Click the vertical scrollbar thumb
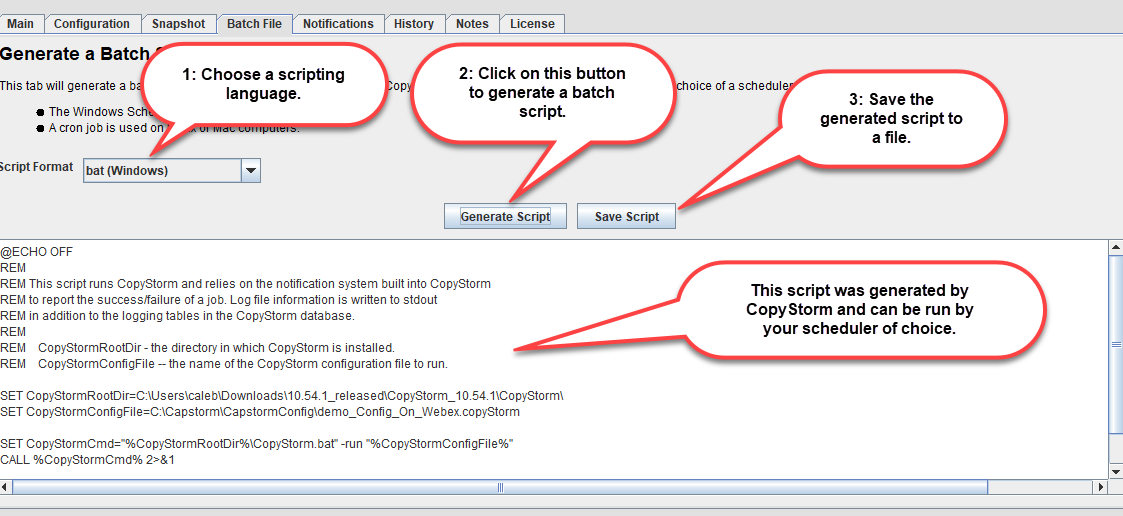 1116,344
